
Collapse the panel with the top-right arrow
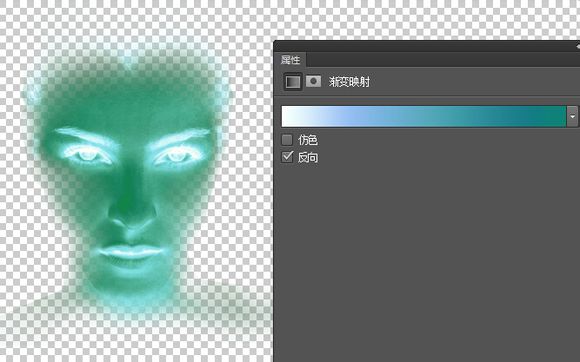tap(577, 47)
